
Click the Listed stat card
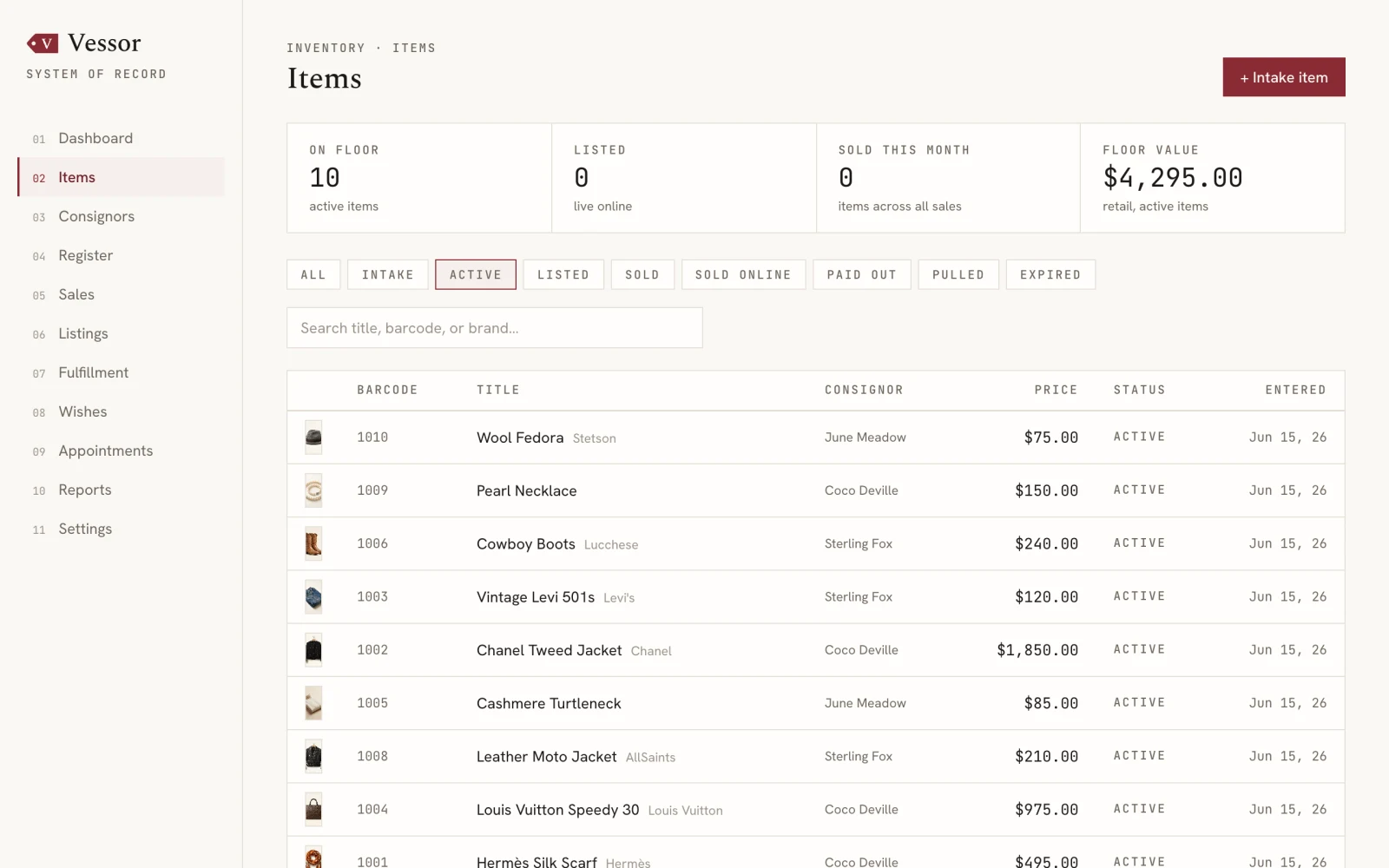click(x=684, y=178)
